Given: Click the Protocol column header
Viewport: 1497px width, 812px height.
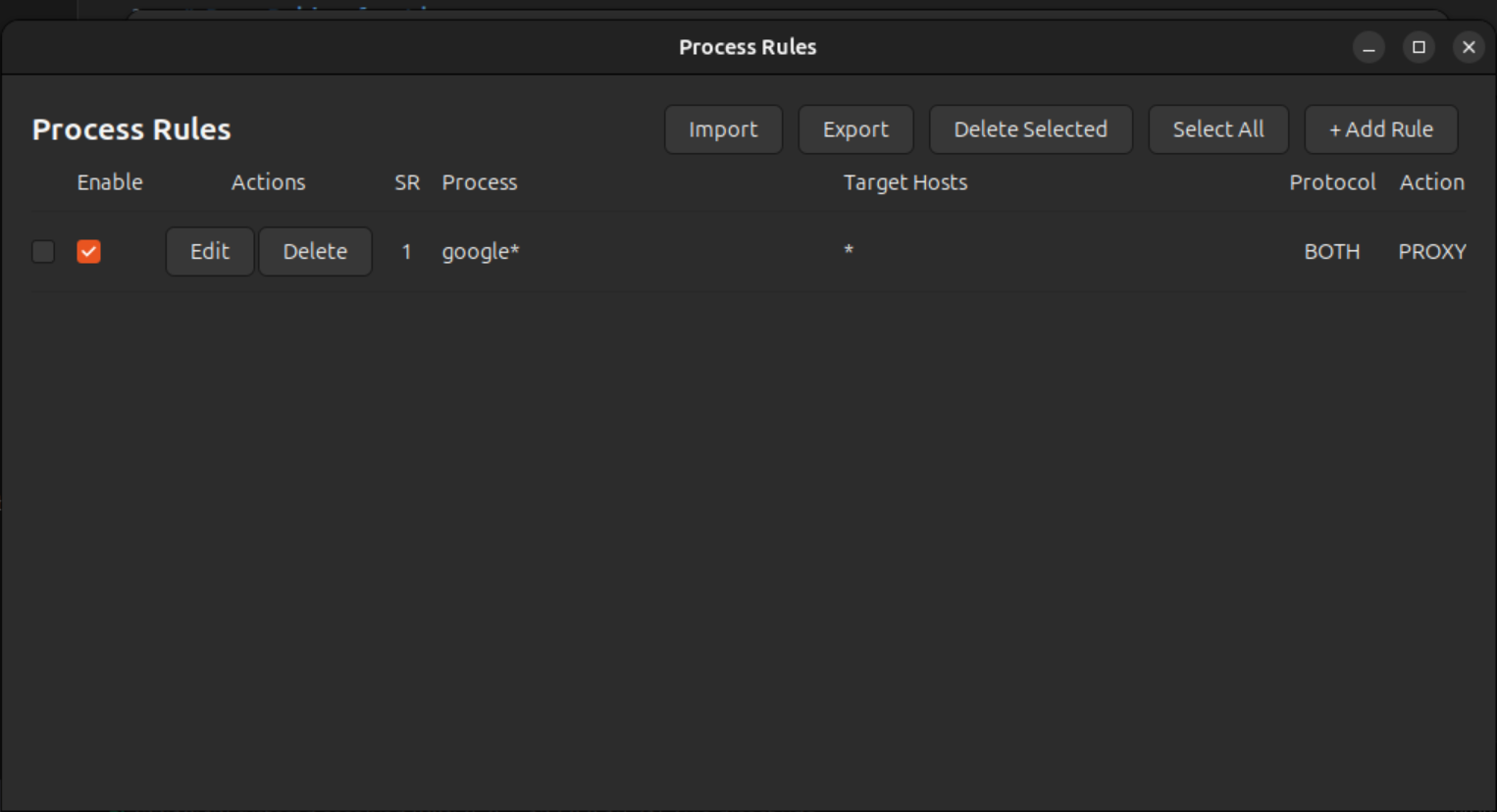Looking at the screenshot, I should [1332, 182].
